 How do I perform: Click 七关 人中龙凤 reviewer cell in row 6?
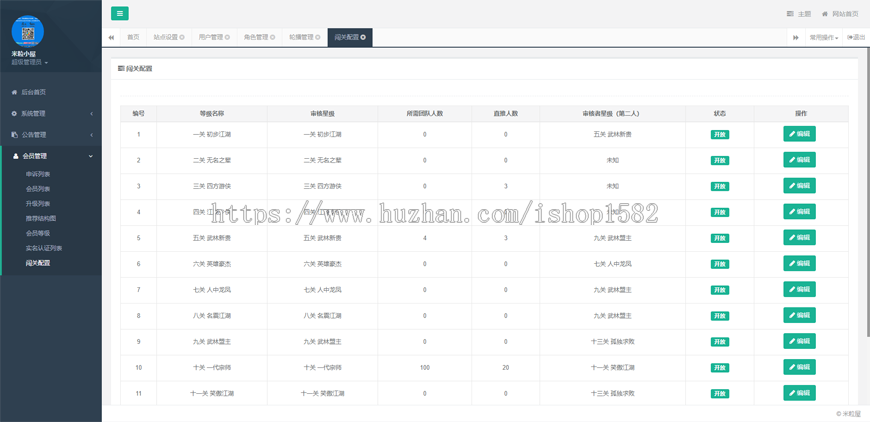pos(612,264)
